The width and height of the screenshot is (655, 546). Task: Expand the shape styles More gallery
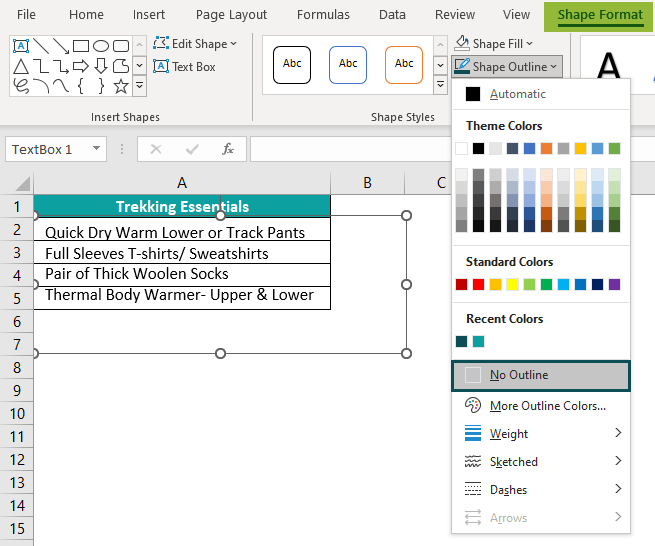point(440,85)
